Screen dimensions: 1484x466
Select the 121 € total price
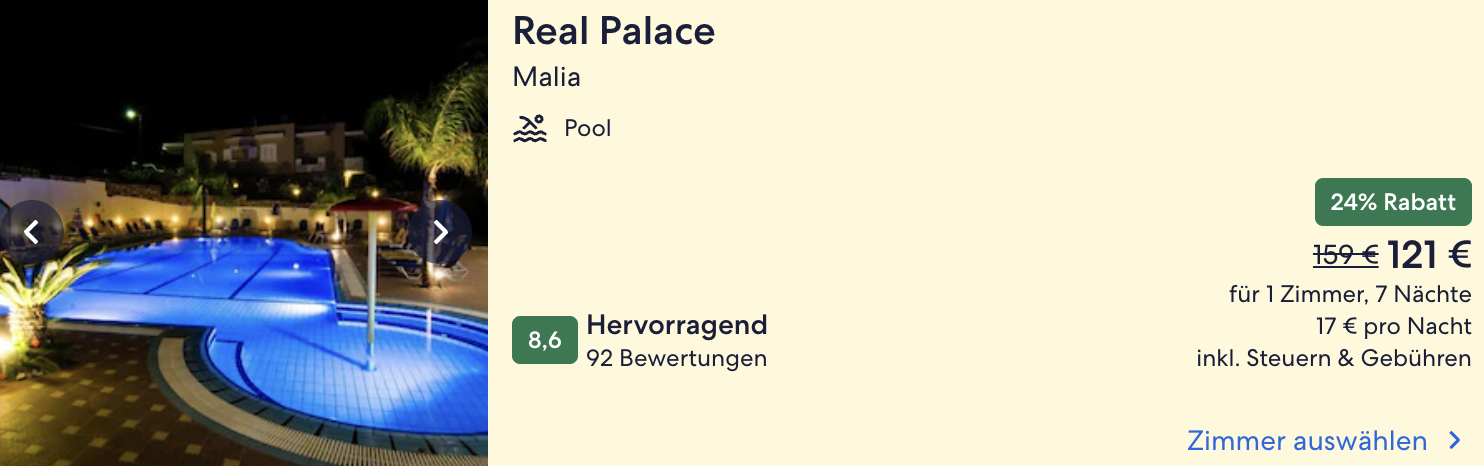[x=1429, y=256]
